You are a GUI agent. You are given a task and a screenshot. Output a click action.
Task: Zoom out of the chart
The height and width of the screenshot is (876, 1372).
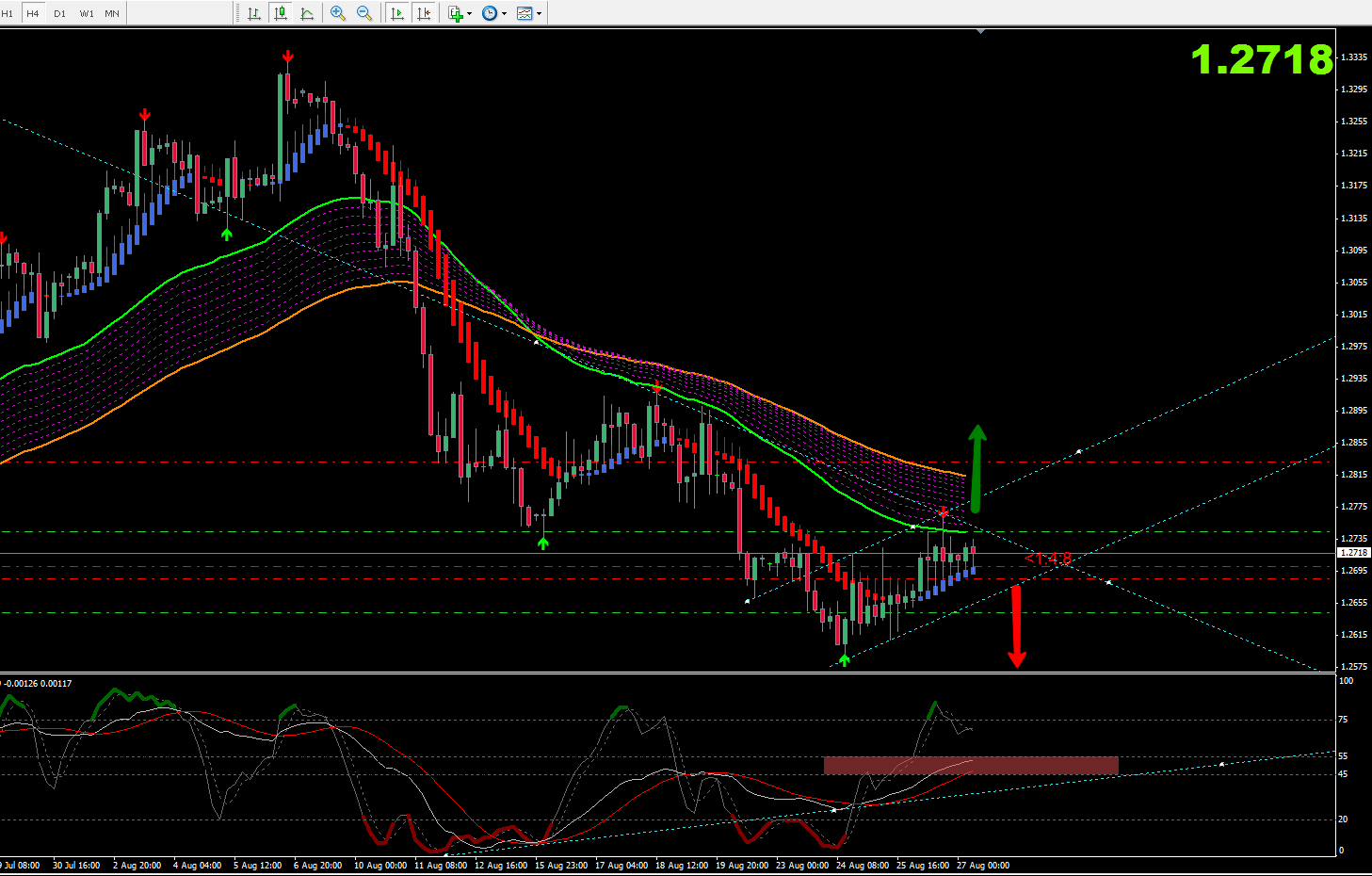pos(364,13)
